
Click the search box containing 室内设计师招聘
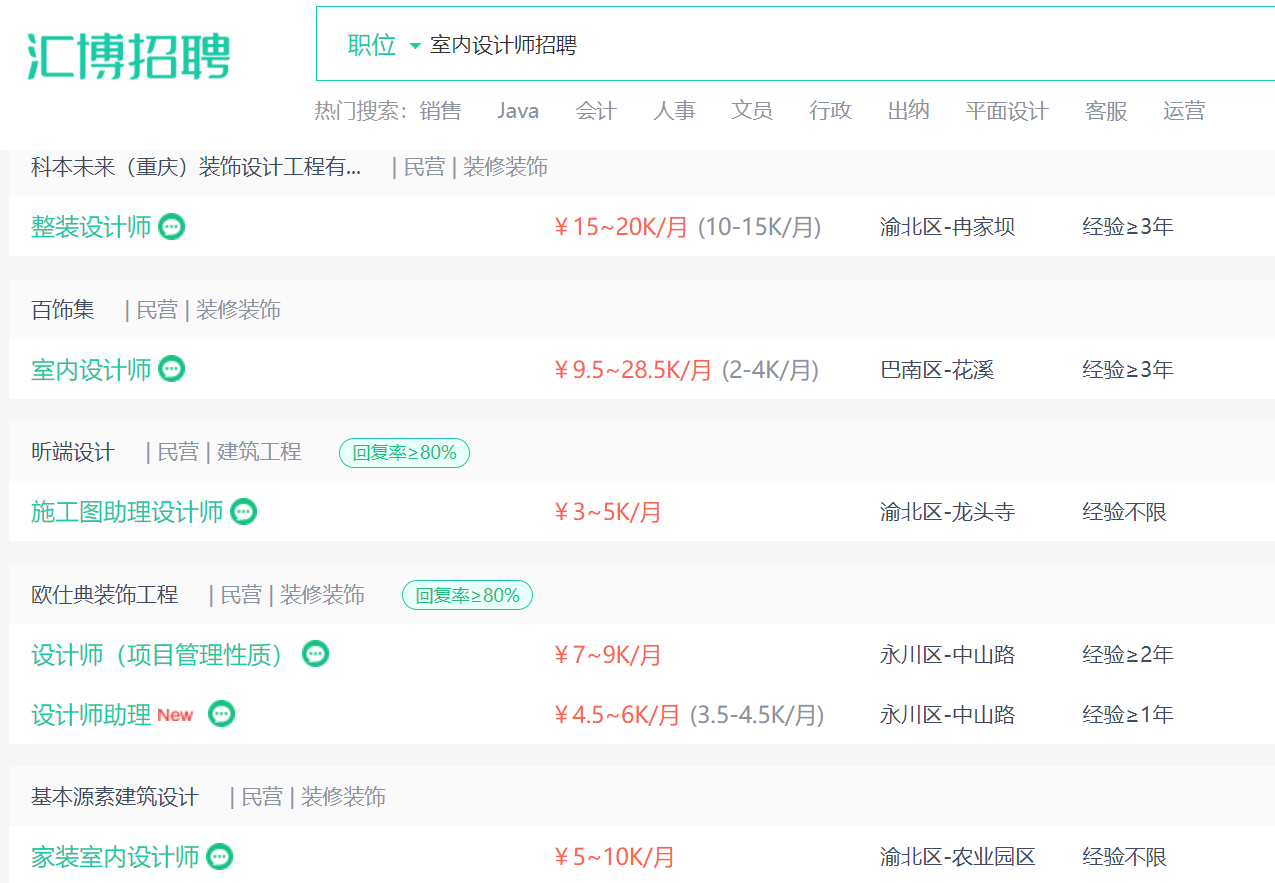pos(800,45)
